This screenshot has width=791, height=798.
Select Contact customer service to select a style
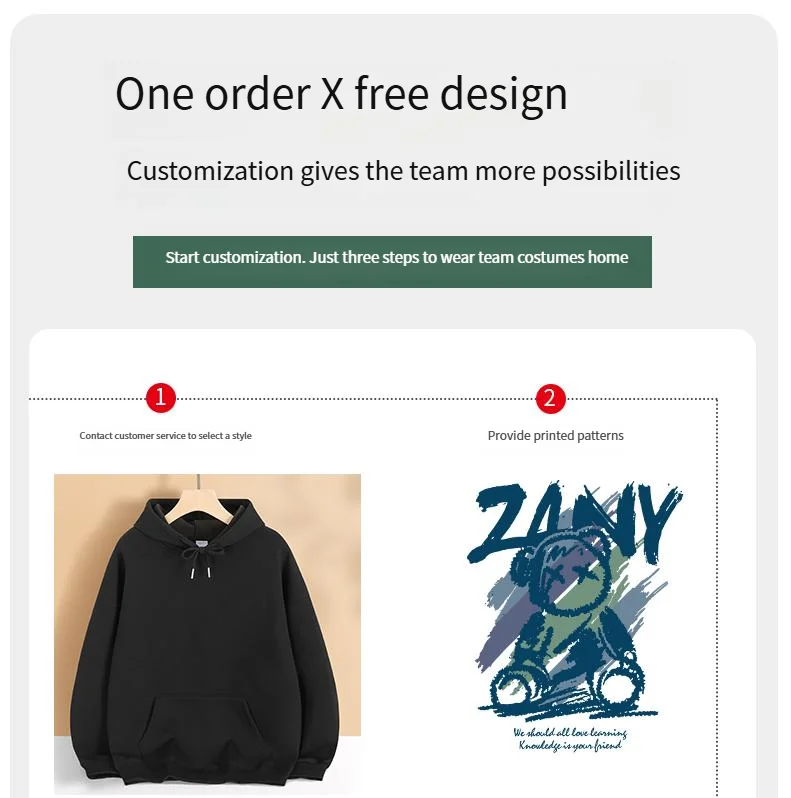(165, 436)
